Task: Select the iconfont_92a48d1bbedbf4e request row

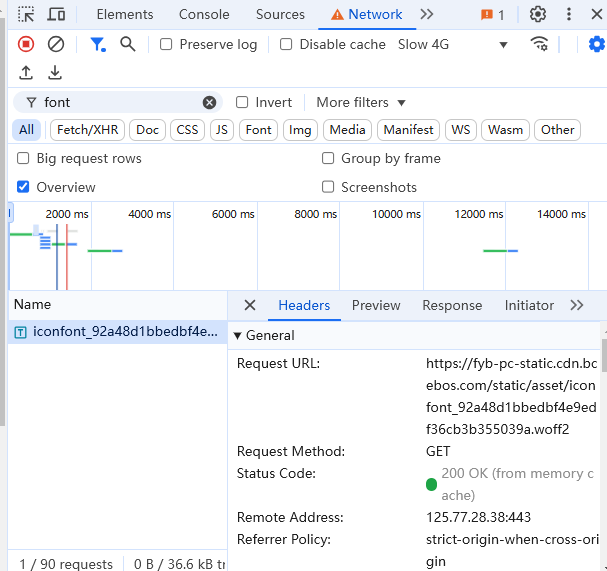Action: 117,332
